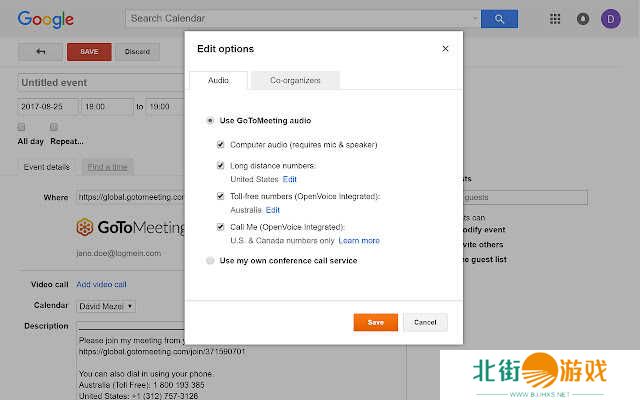640x400 pixels.
Task: Toggle the Call Me checkbox
Action: 220,227
